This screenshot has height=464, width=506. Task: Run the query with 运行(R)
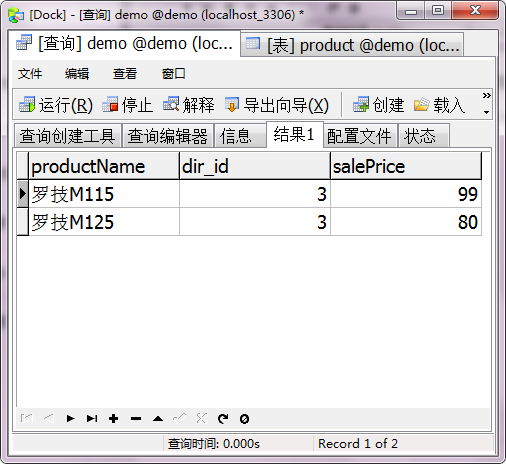[x=56, y=105]
